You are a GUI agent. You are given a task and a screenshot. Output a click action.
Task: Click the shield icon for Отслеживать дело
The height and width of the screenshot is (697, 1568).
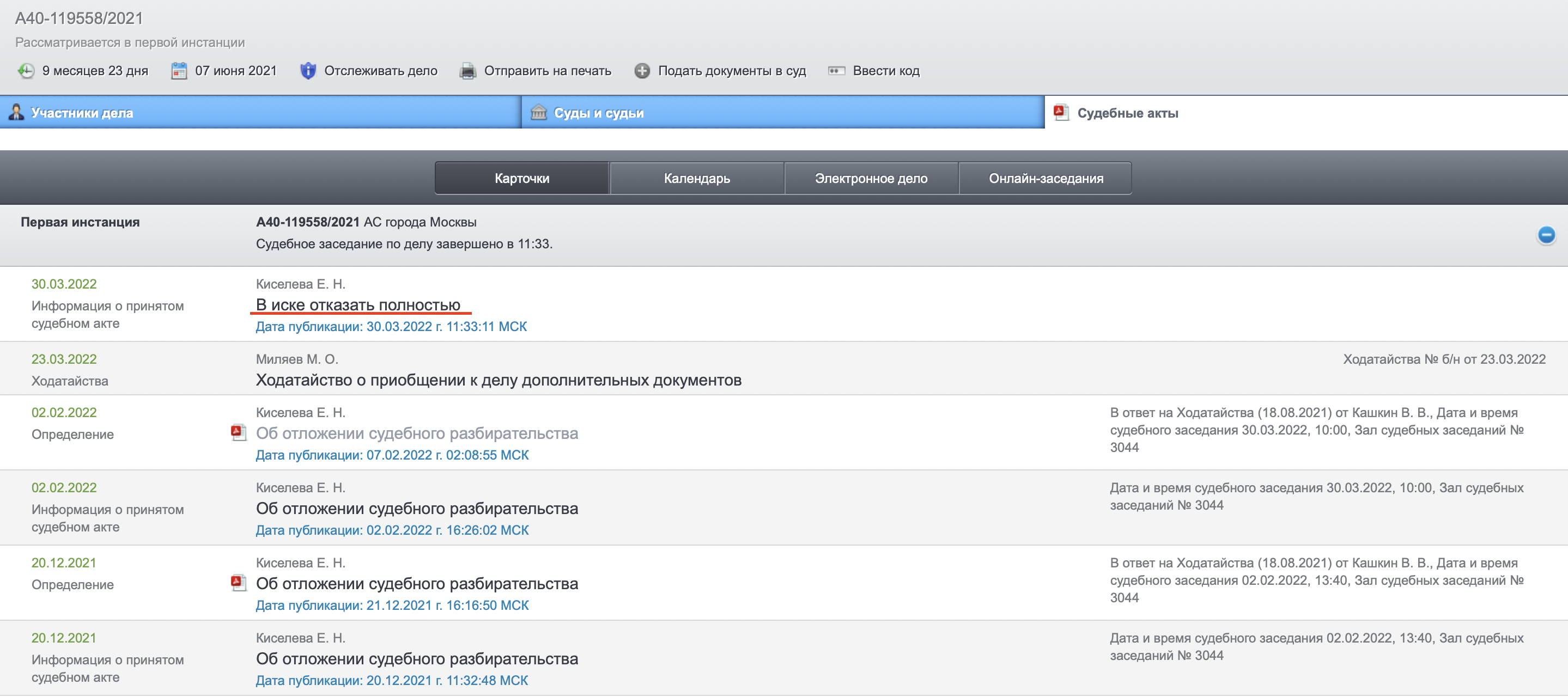[308, 71]
